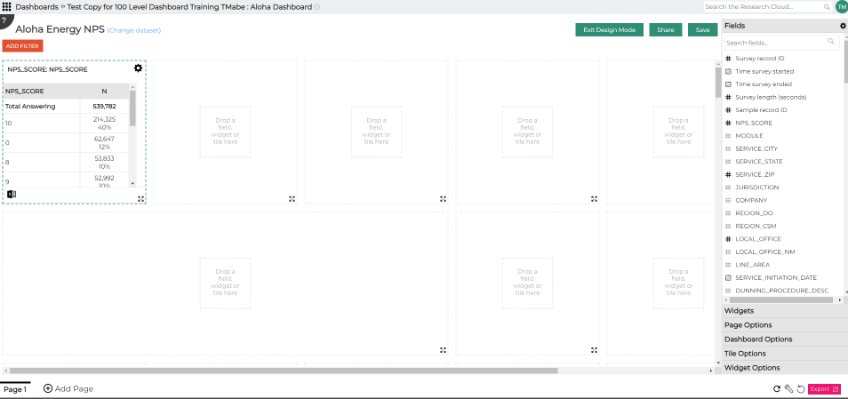Screen dimensions: 848x399
Task: Click the Change dataset link
Action: 134,31
